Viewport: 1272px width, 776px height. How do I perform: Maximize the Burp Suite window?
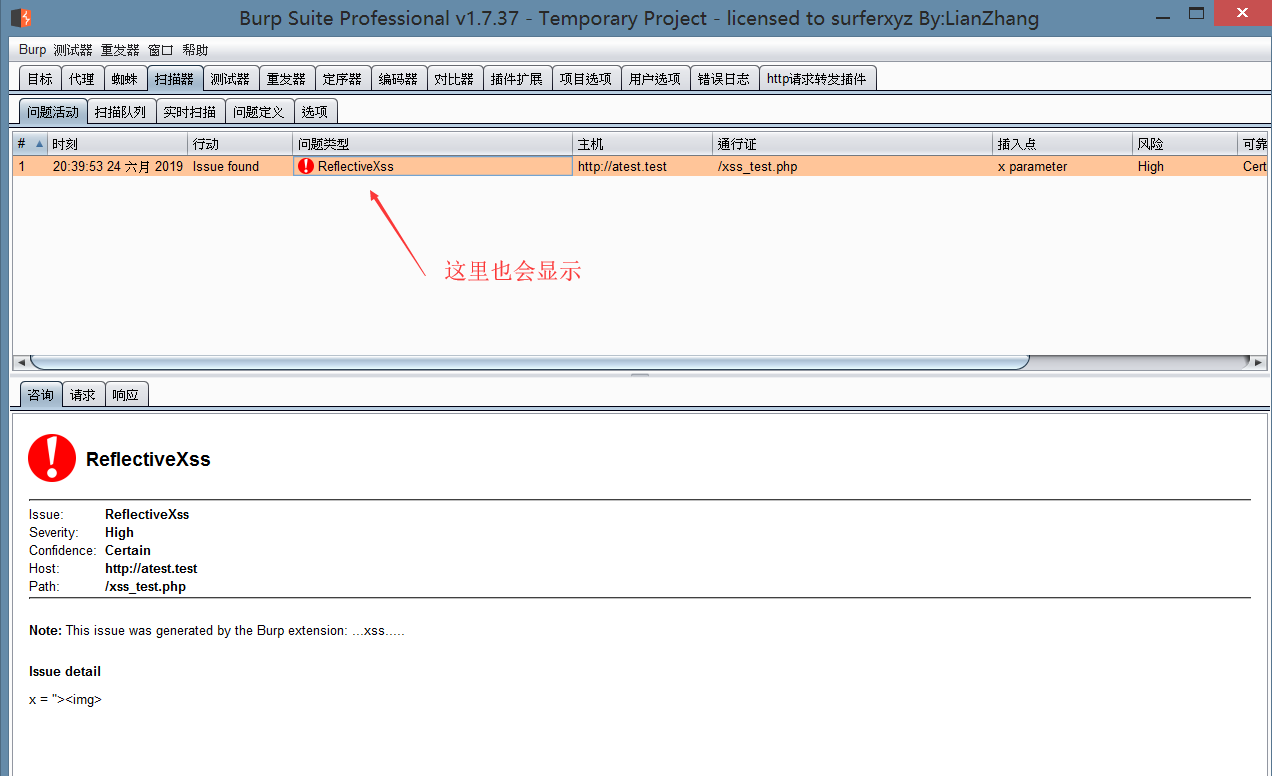click(x=1196, y=14)
